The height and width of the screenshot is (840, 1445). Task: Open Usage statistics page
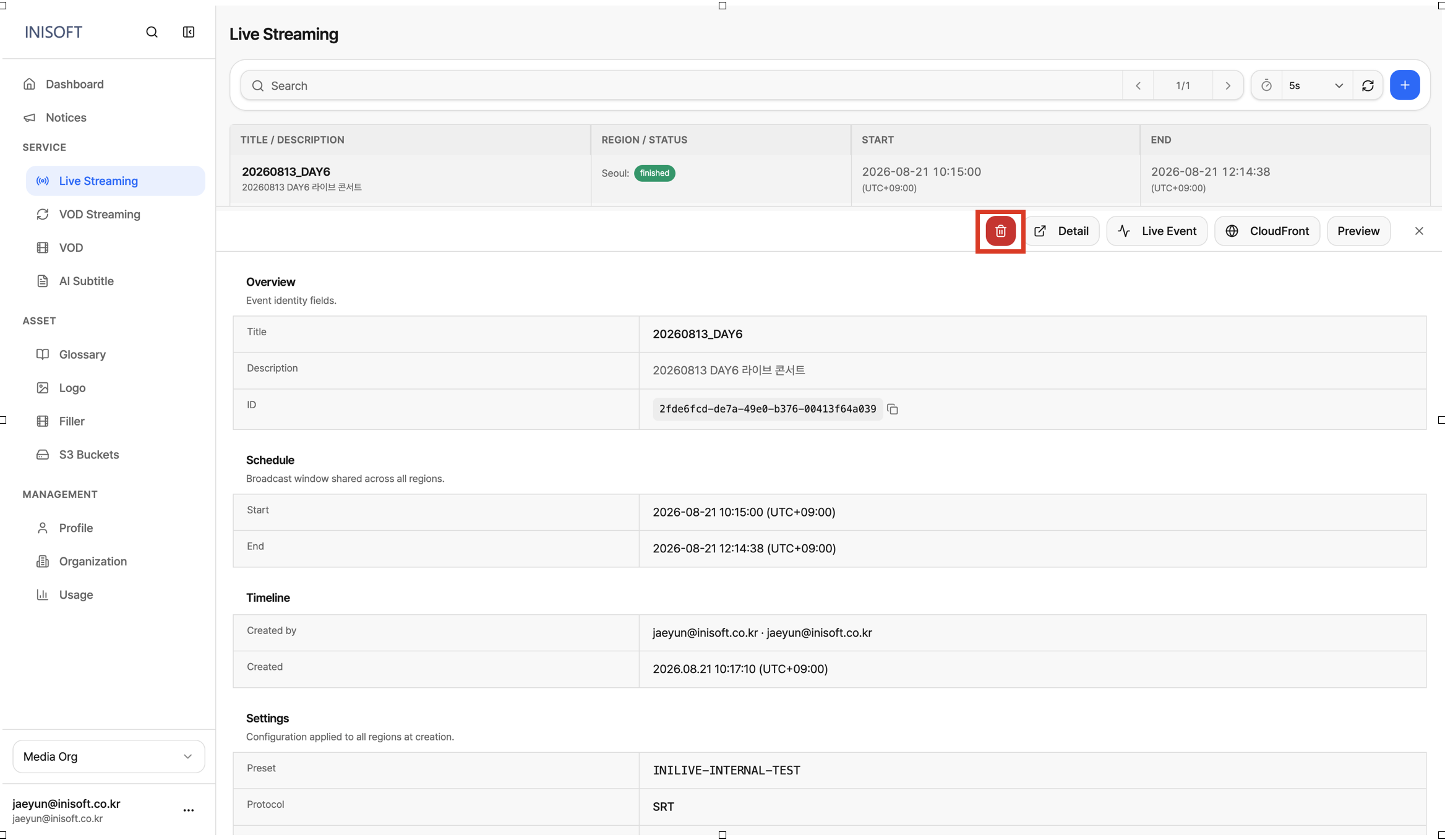[116, 595]
